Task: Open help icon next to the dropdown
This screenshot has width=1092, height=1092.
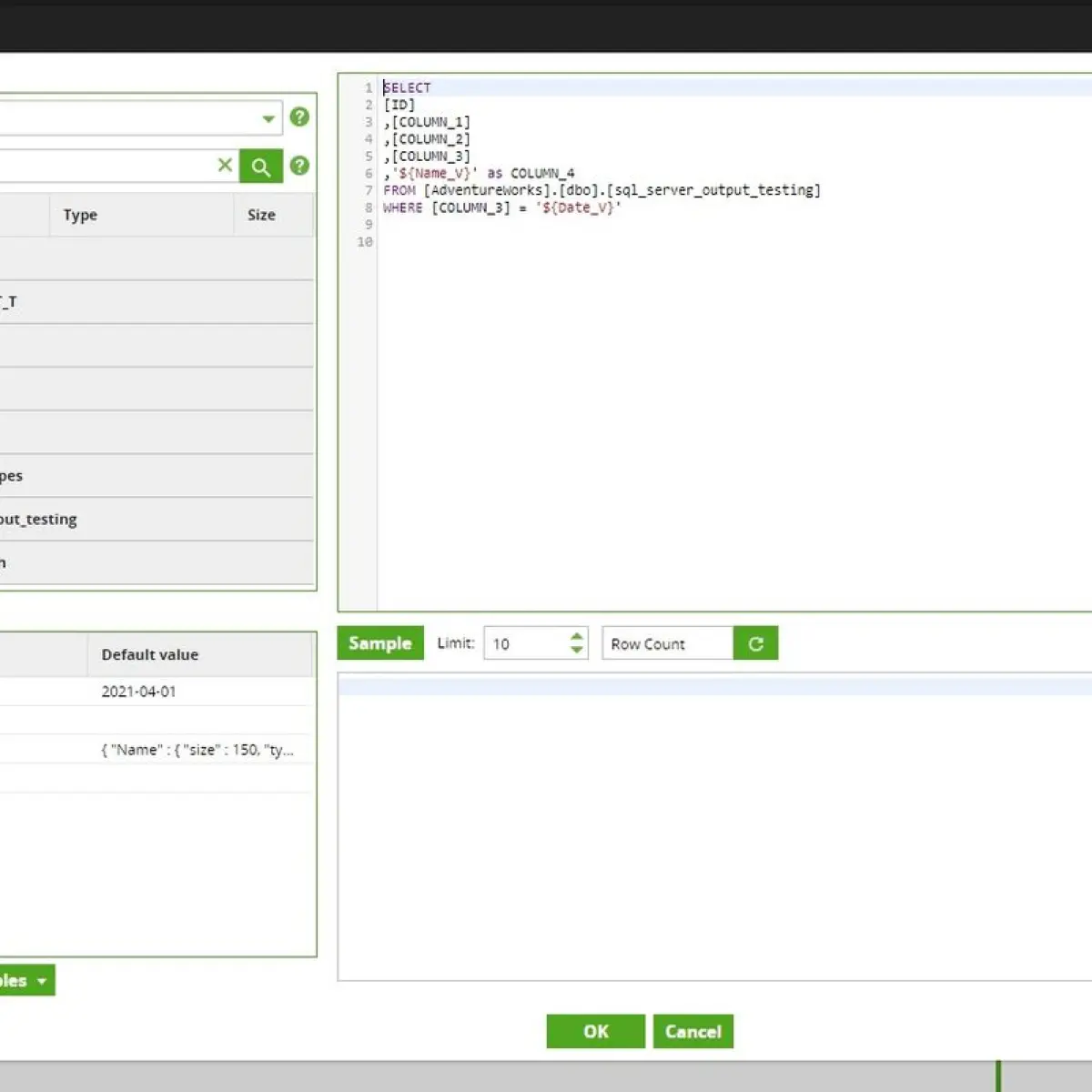Action: 299,117
